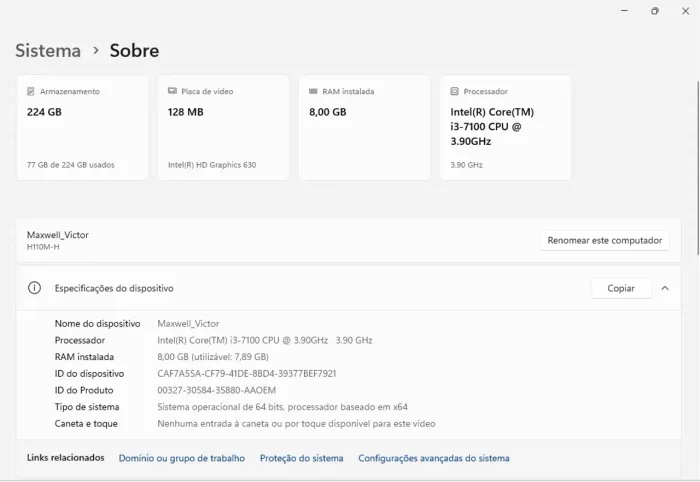Image resolution: width=700 pixels, height=482 pixels.
Task: Click the processor chip icon
Action: (x=454, y=91)
